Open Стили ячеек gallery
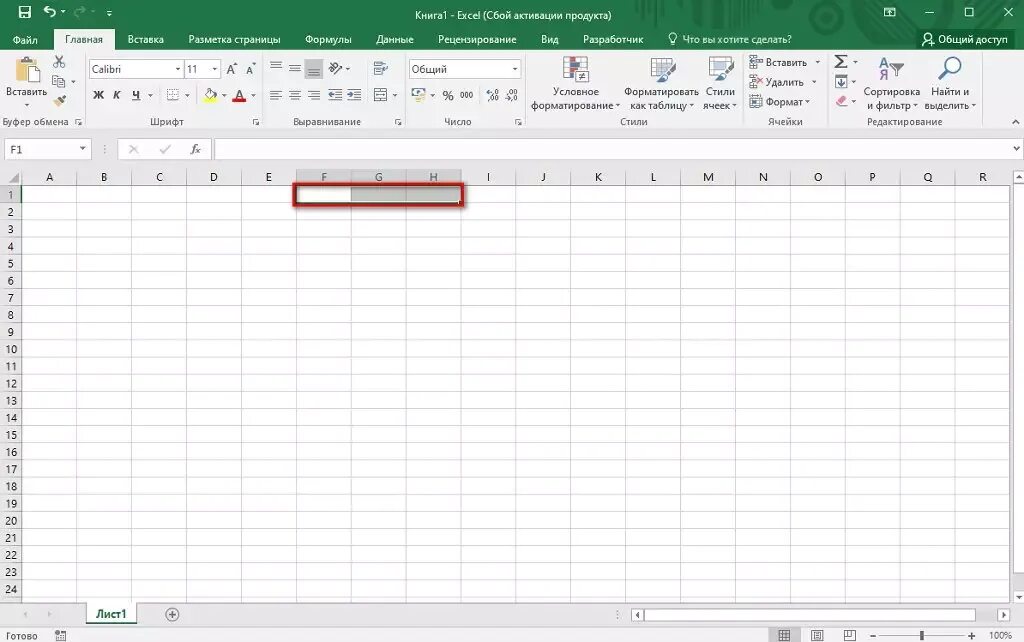The image size is (1024, 642). click(720, 83)
